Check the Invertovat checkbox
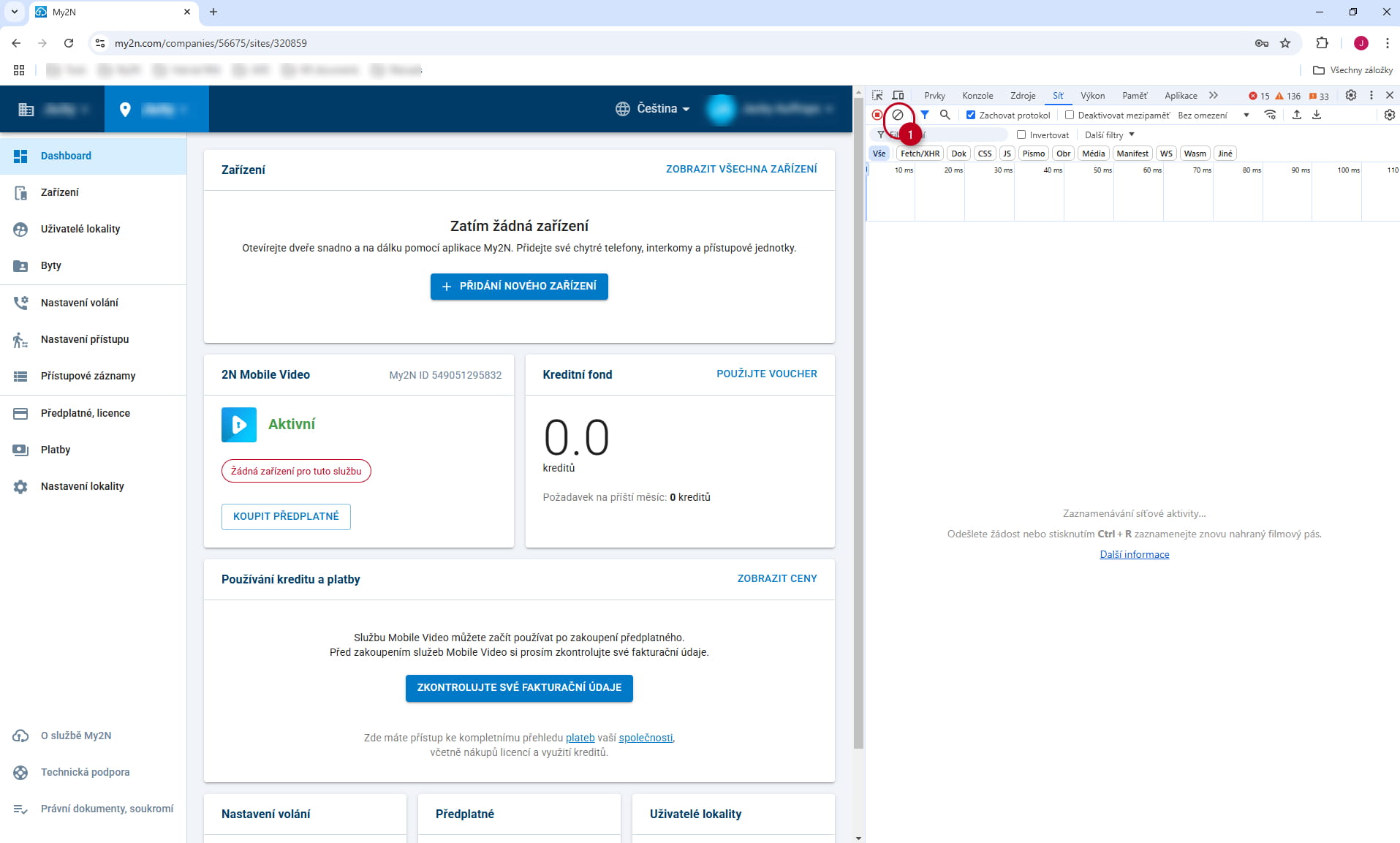This screenshot has height=843, width=1400. (x=1021, y=135)
